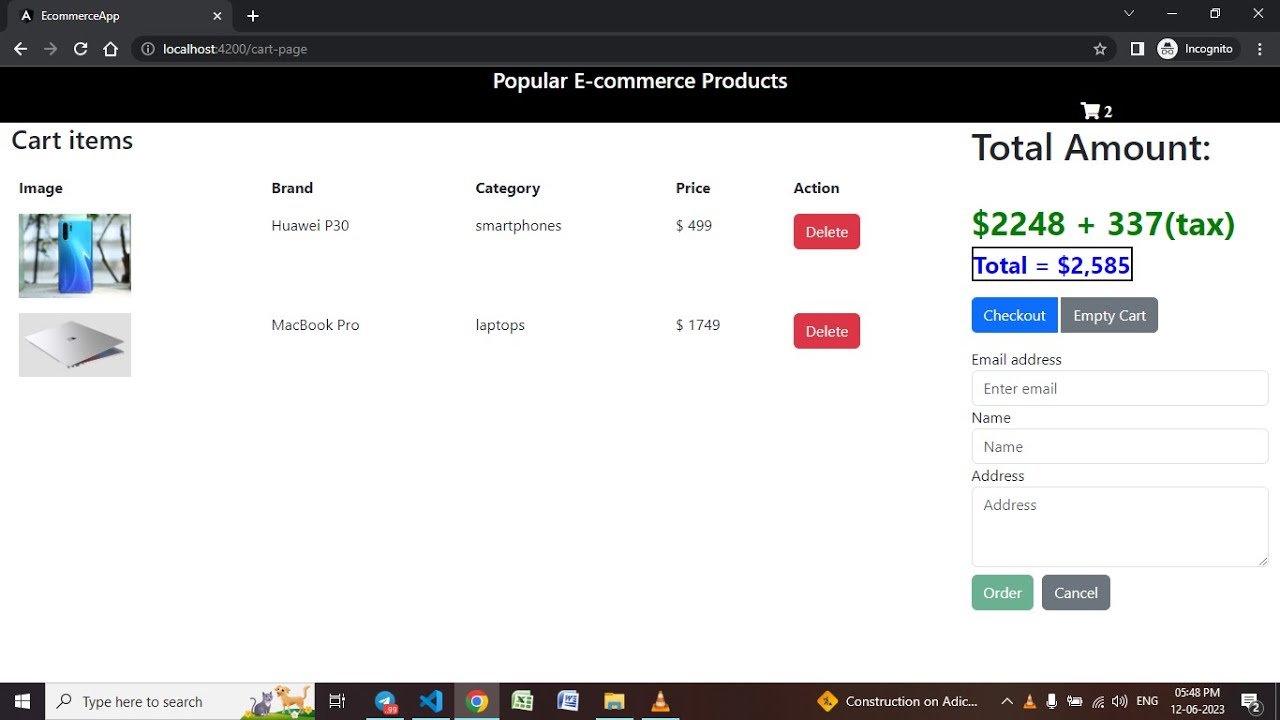Screen dimensions: 1280x720
Task: Open Excel from the taskbar
Action: (x=522, y=701)
